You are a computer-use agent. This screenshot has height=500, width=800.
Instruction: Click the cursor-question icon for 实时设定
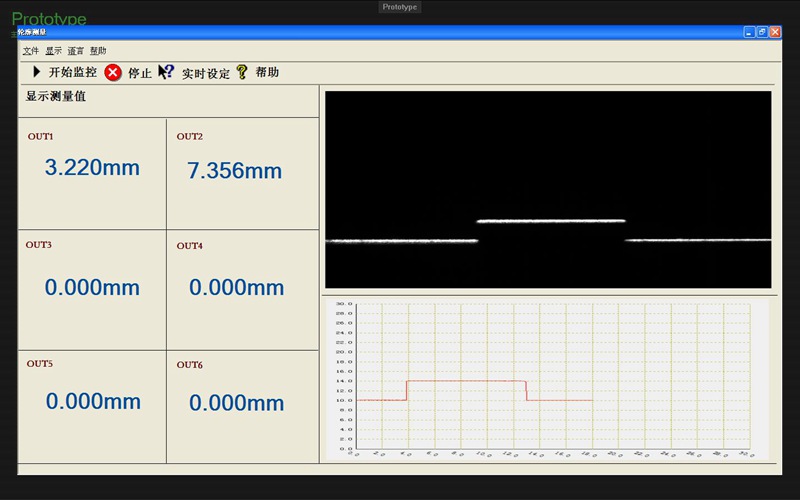tap(166, 72)
